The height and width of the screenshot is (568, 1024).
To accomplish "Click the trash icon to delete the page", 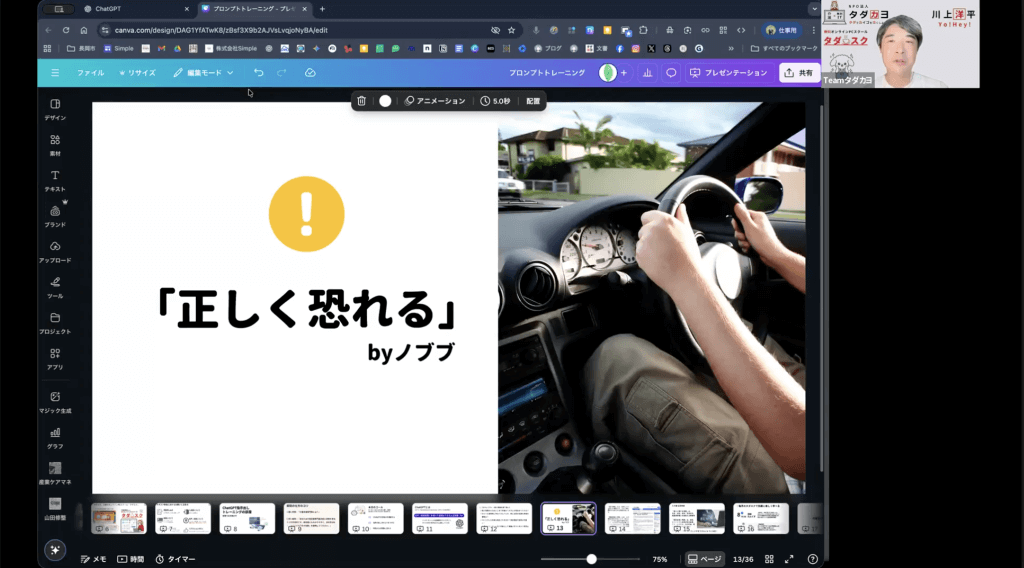I will click(362, 101).
